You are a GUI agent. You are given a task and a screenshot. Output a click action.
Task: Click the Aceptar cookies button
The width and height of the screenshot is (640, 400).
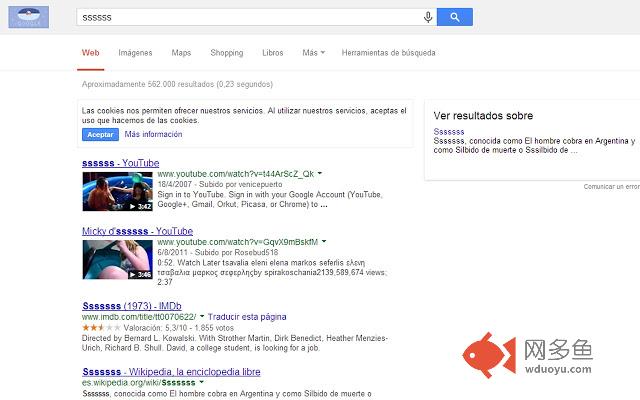pyautogui.click(x=100, y=134)
